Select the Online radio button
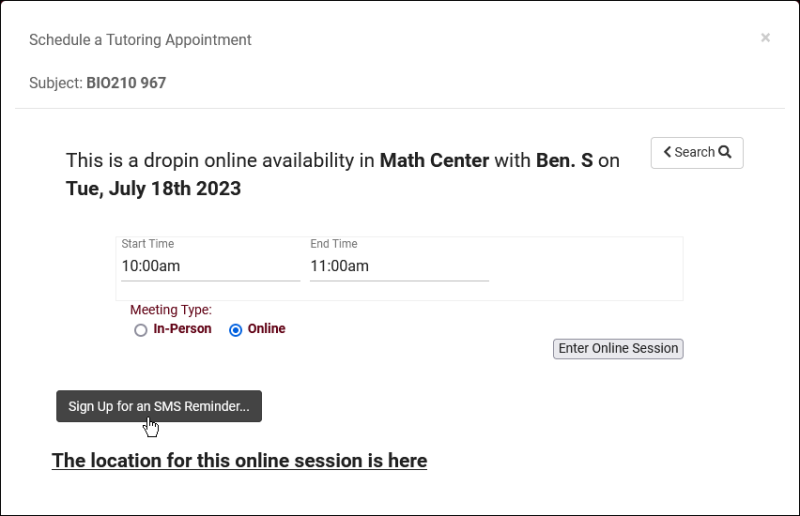 coord(236,330)
